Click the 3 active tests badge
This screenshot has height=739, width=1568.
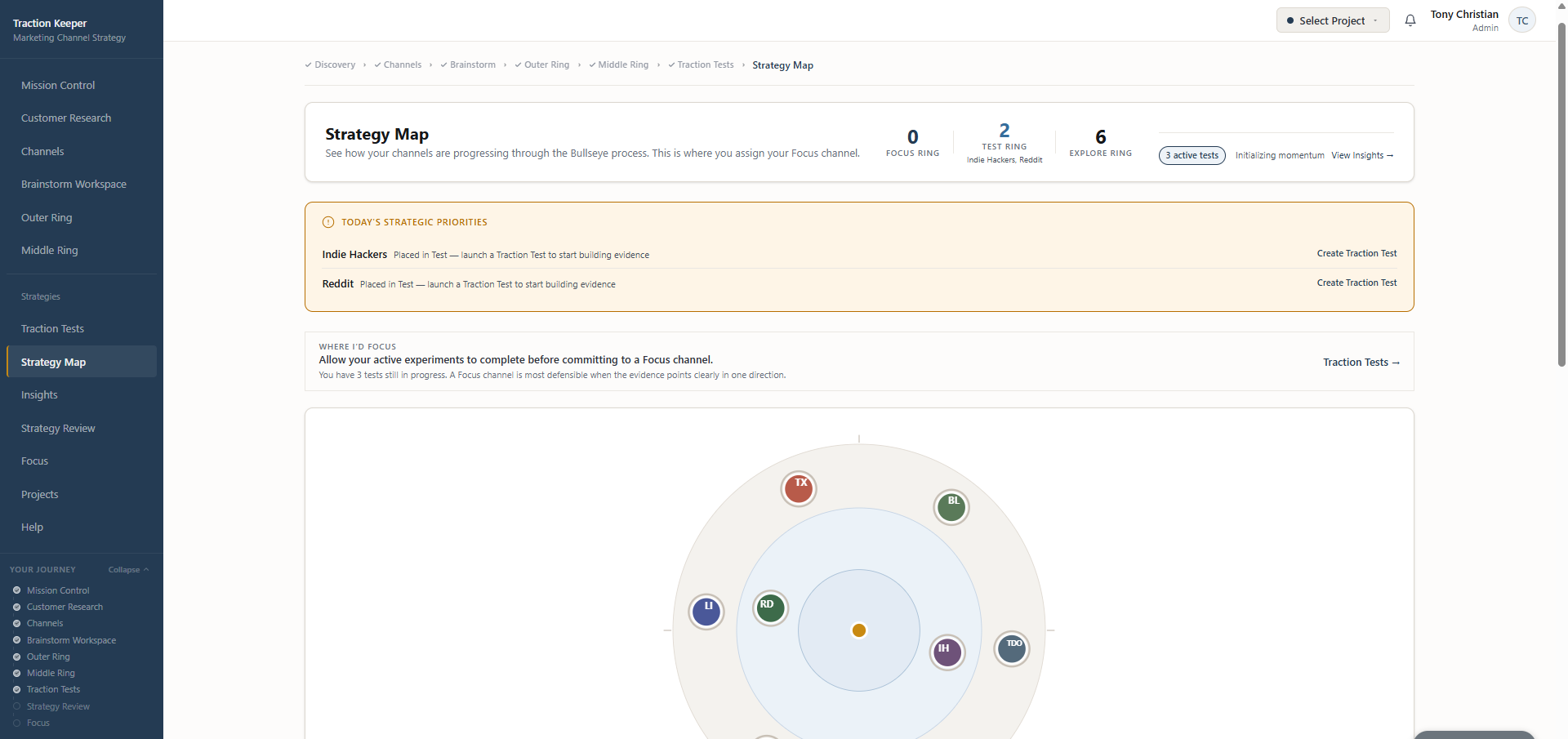pyautogui.click(x=1192, y=155)
